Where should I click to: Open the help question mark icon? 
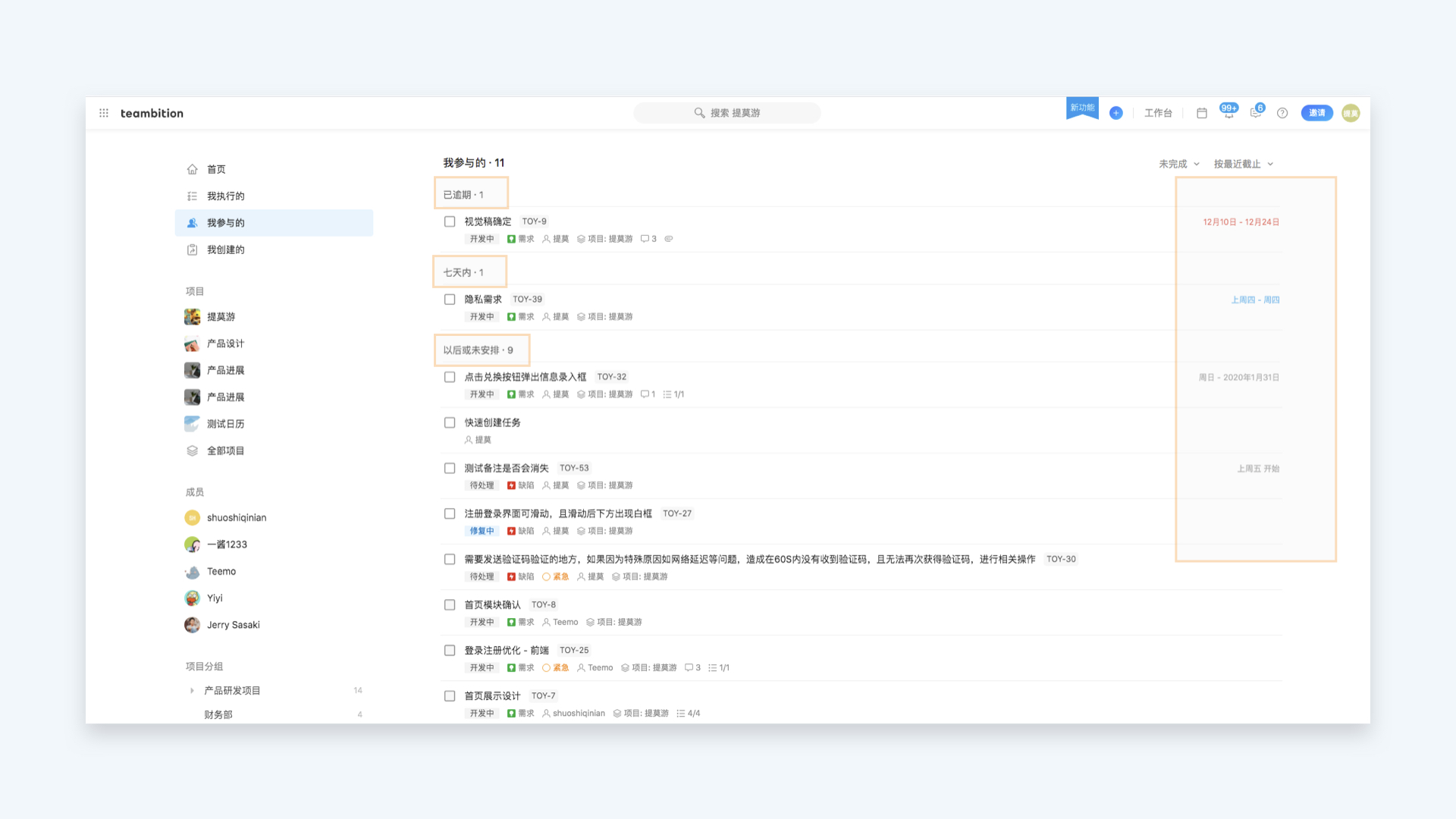pyautogui.click(x=1282, y=113)
